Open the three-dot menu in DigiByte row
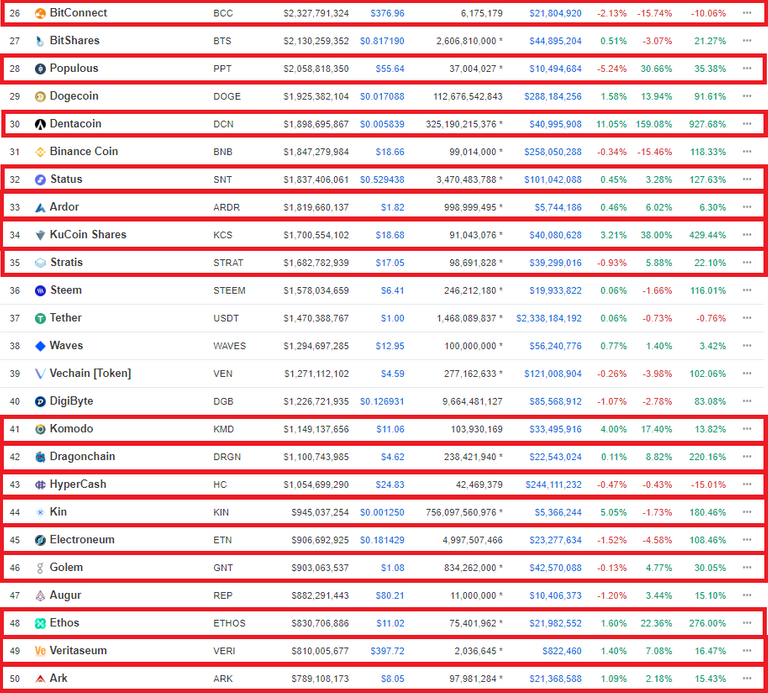The height and width of the screenshot is (693, 768). point(747,401)
